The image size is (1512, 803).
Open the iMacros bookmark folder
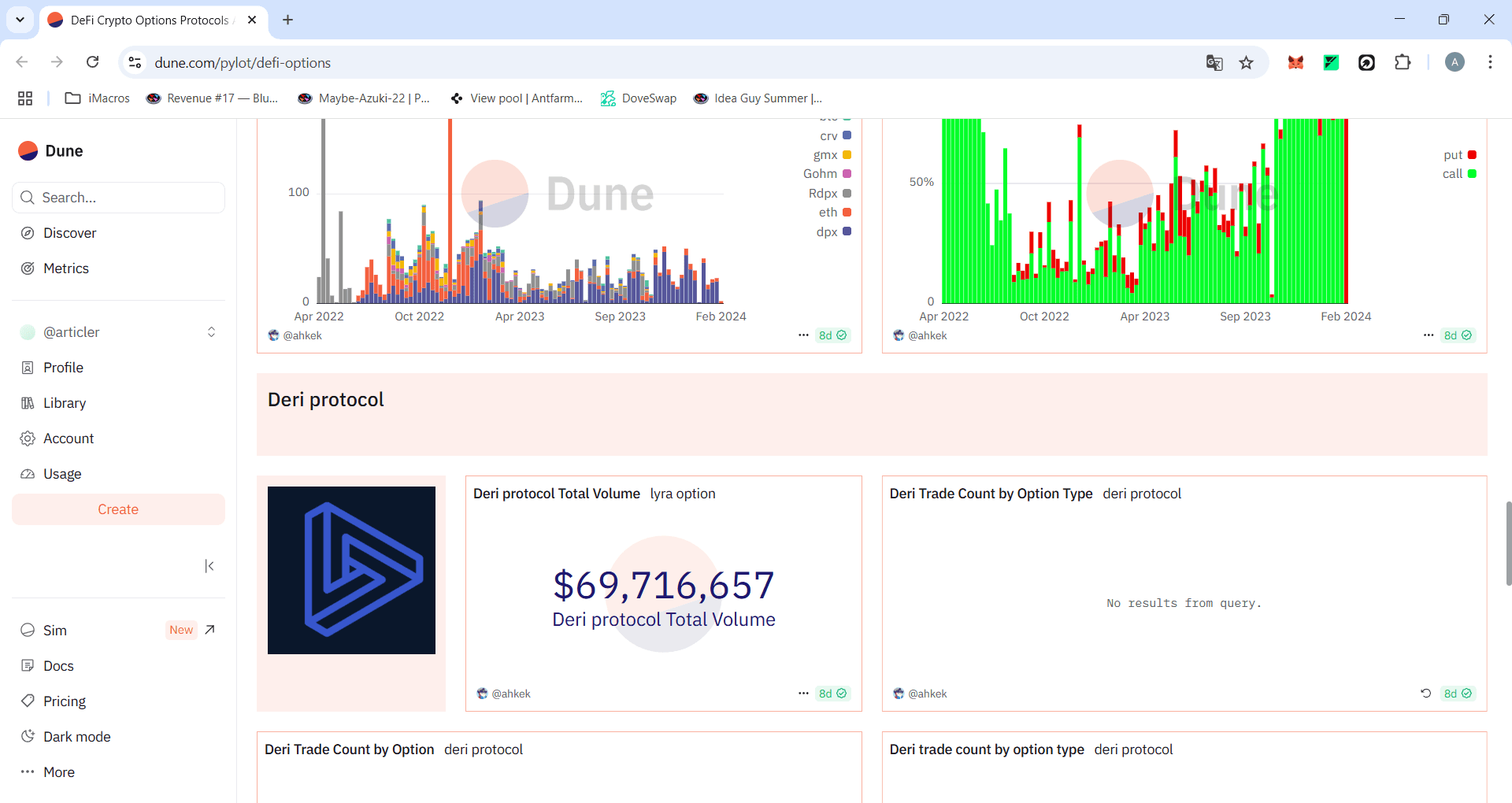coord(98,98)
